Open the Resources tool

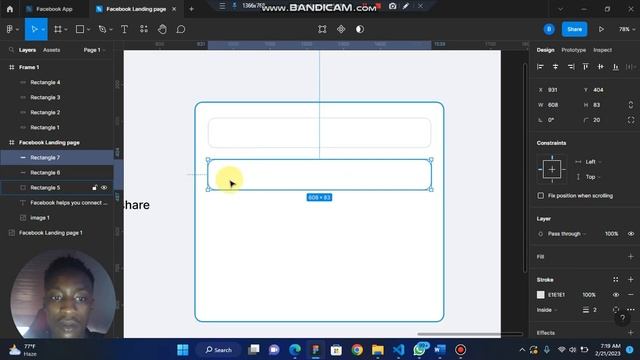click(x=144, y=29)
